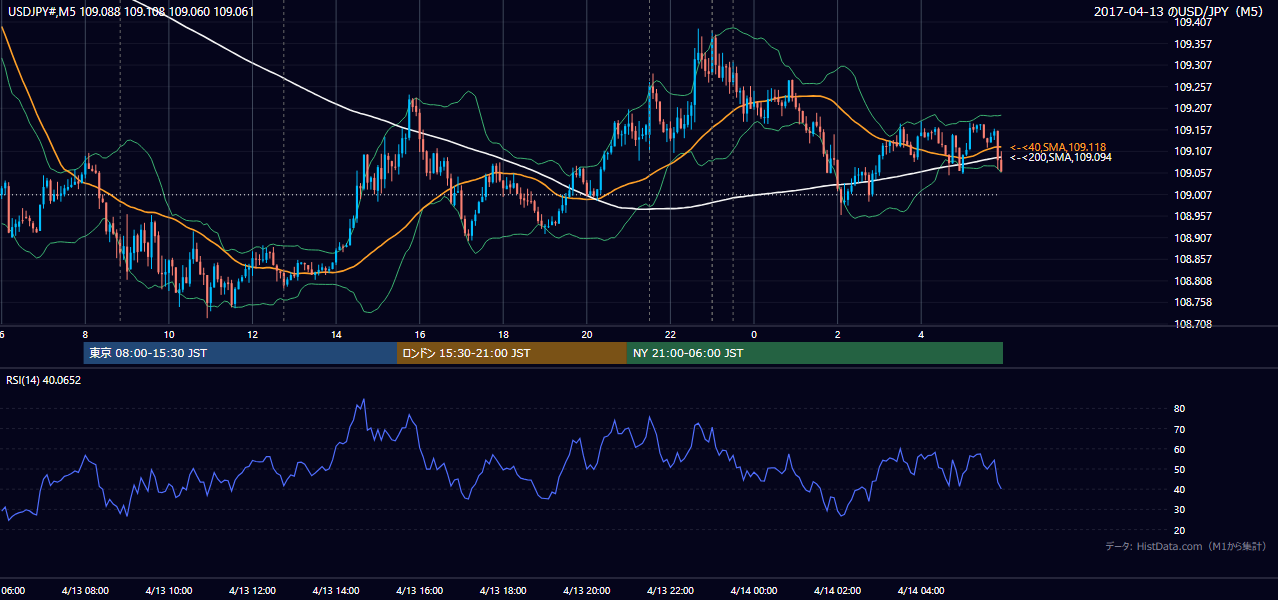This screenshot has width=1278, height=600.
Task: Click price scale label 109.357
Action: click(x=1192, y=44)
